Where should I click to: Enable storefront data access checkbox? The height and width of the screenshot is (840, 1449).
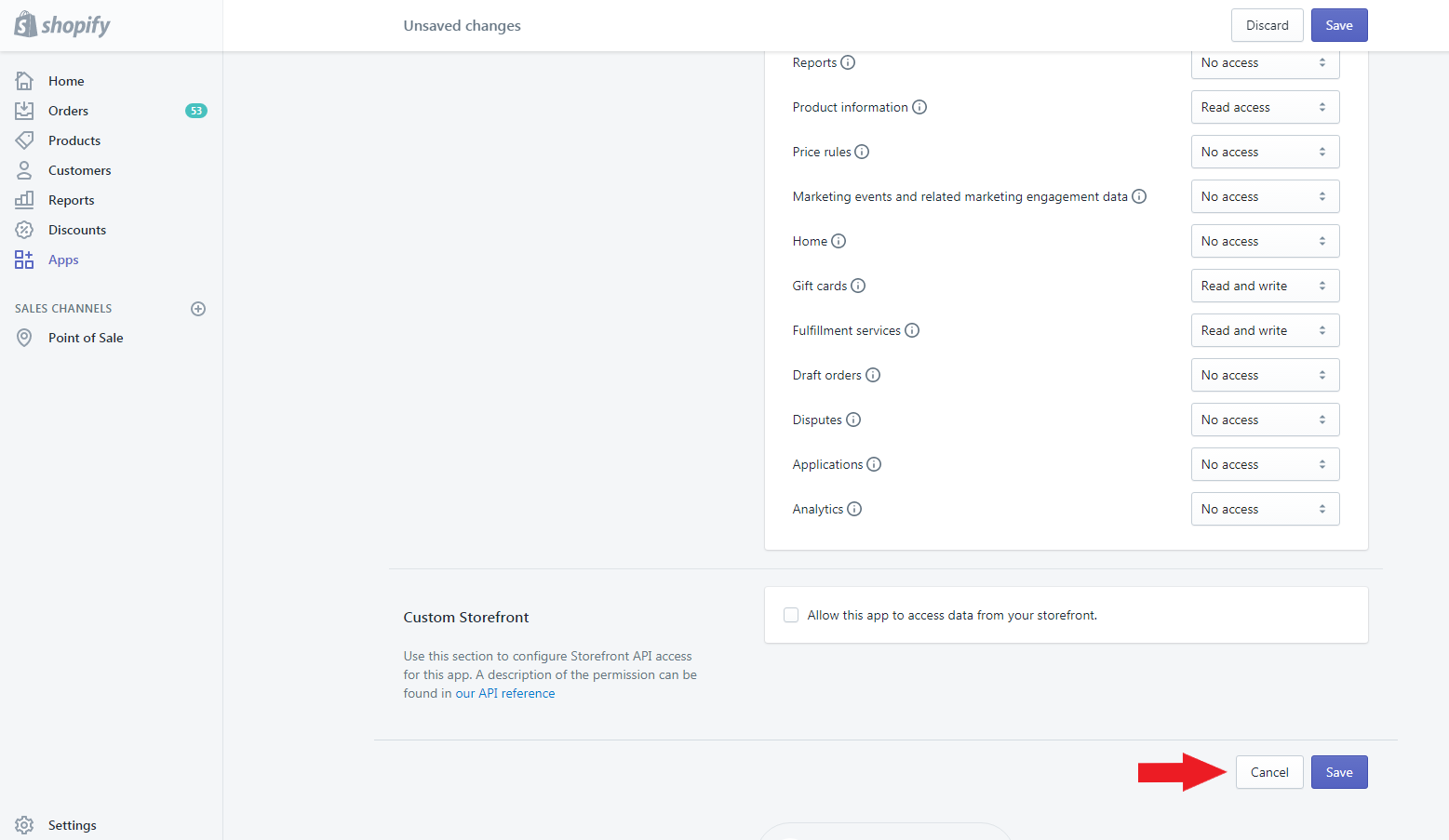pyautogui.click(x=791, y=615)
